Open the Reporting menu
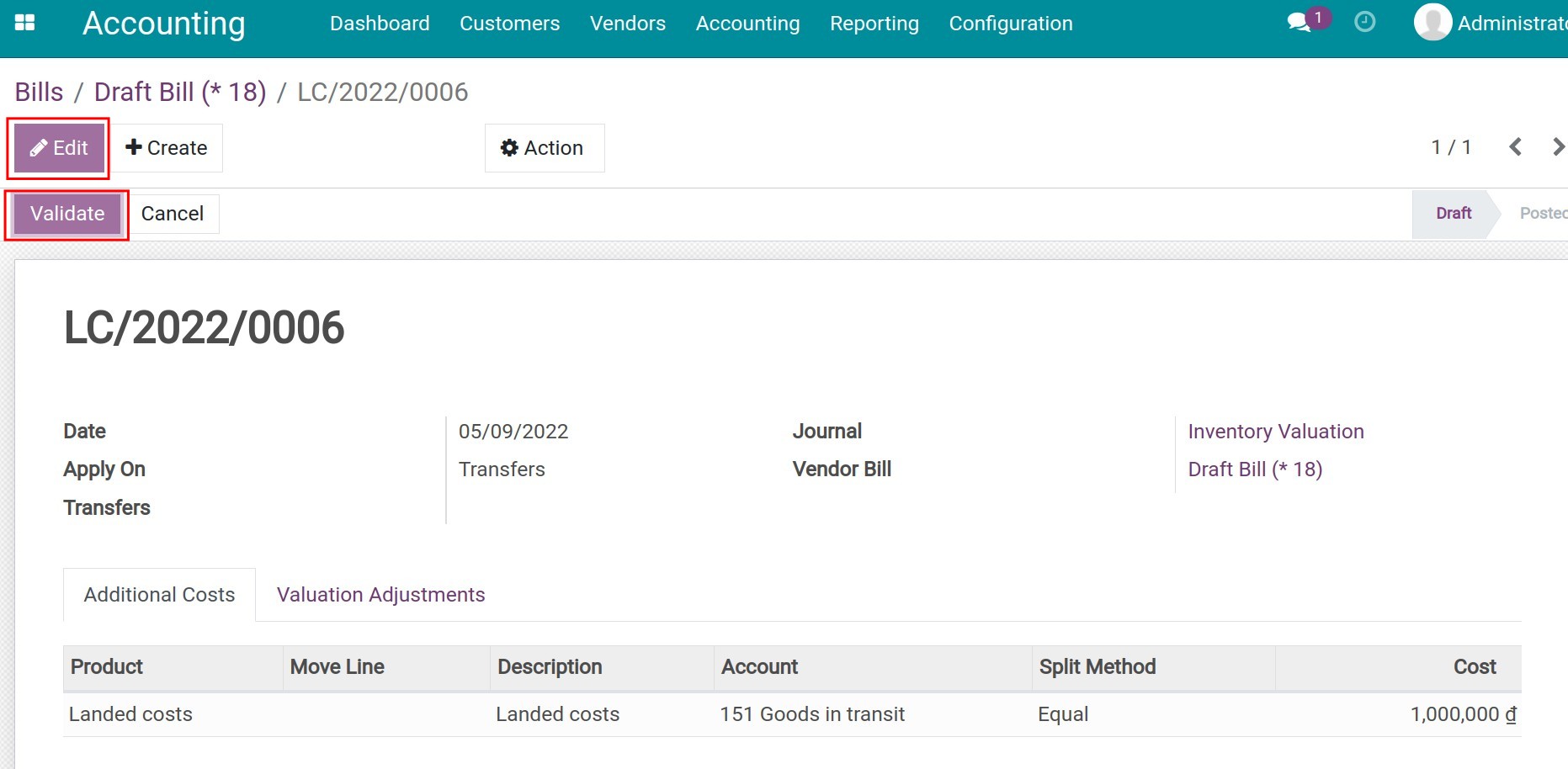Image resolution: width=1568 pixels, height=769 pixels. pos(874,24)
